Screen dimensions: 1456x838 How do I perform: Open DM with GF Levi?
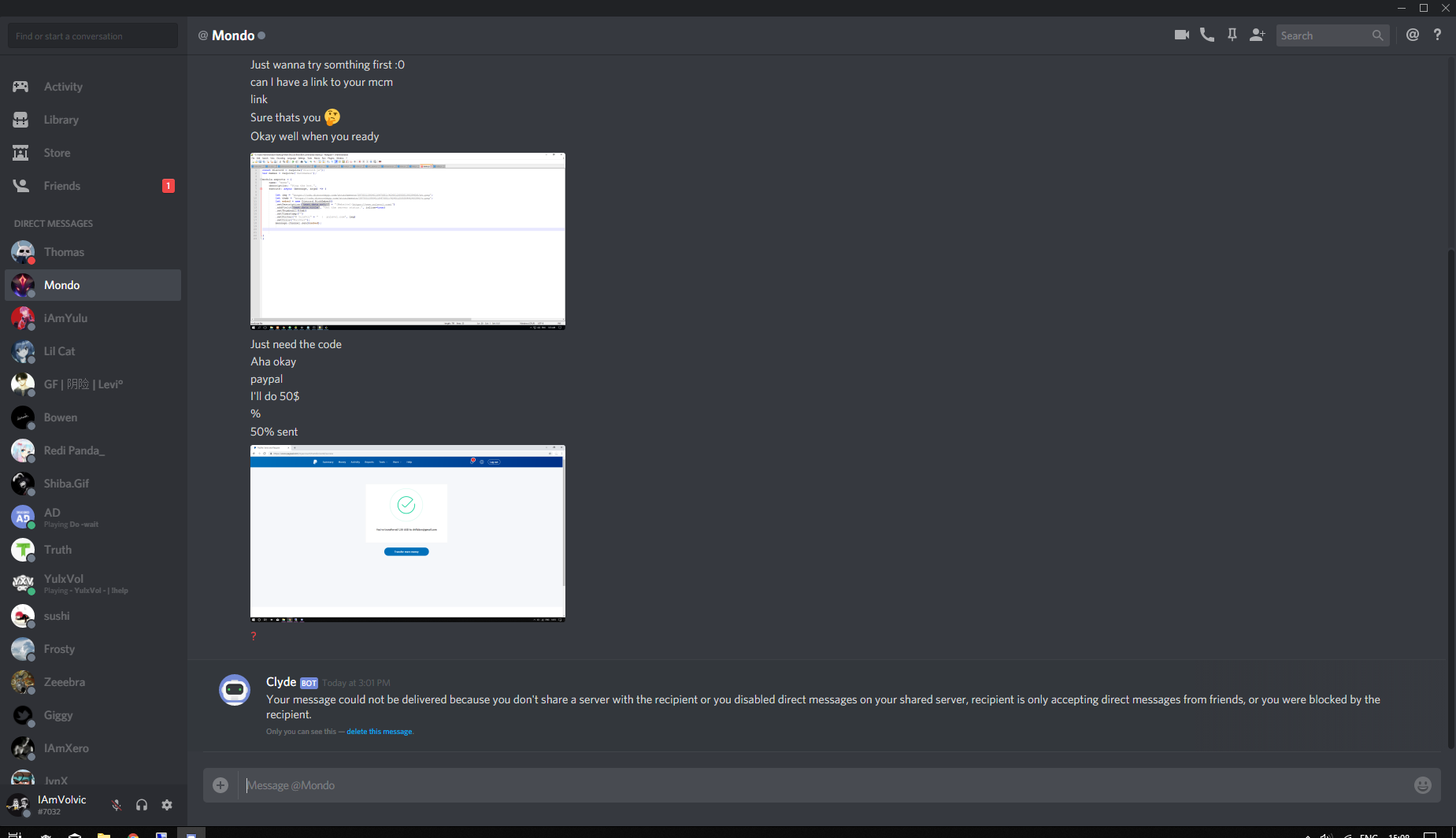tap(93, 384)
